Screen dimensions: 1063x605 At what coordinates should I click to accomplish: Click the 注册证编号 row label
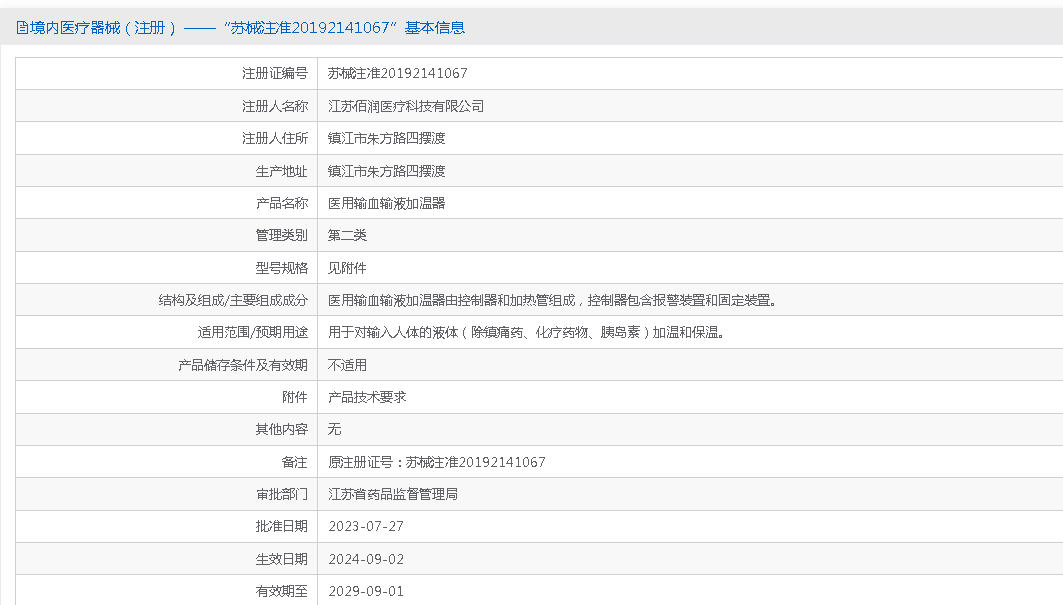point(274,73)
